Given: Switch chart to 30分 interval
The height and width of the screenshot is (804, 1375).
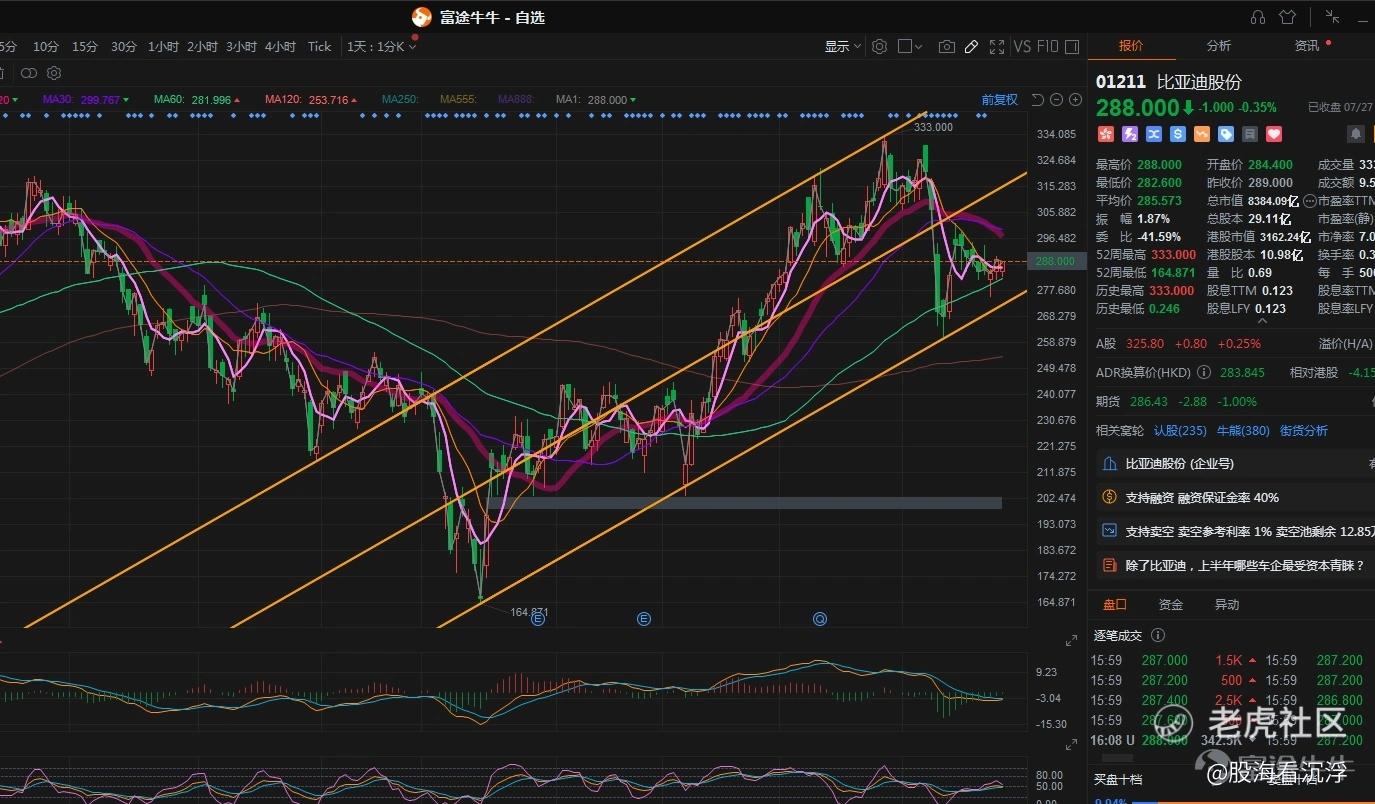Looking at the screenshot, I should tap(124, 46).
